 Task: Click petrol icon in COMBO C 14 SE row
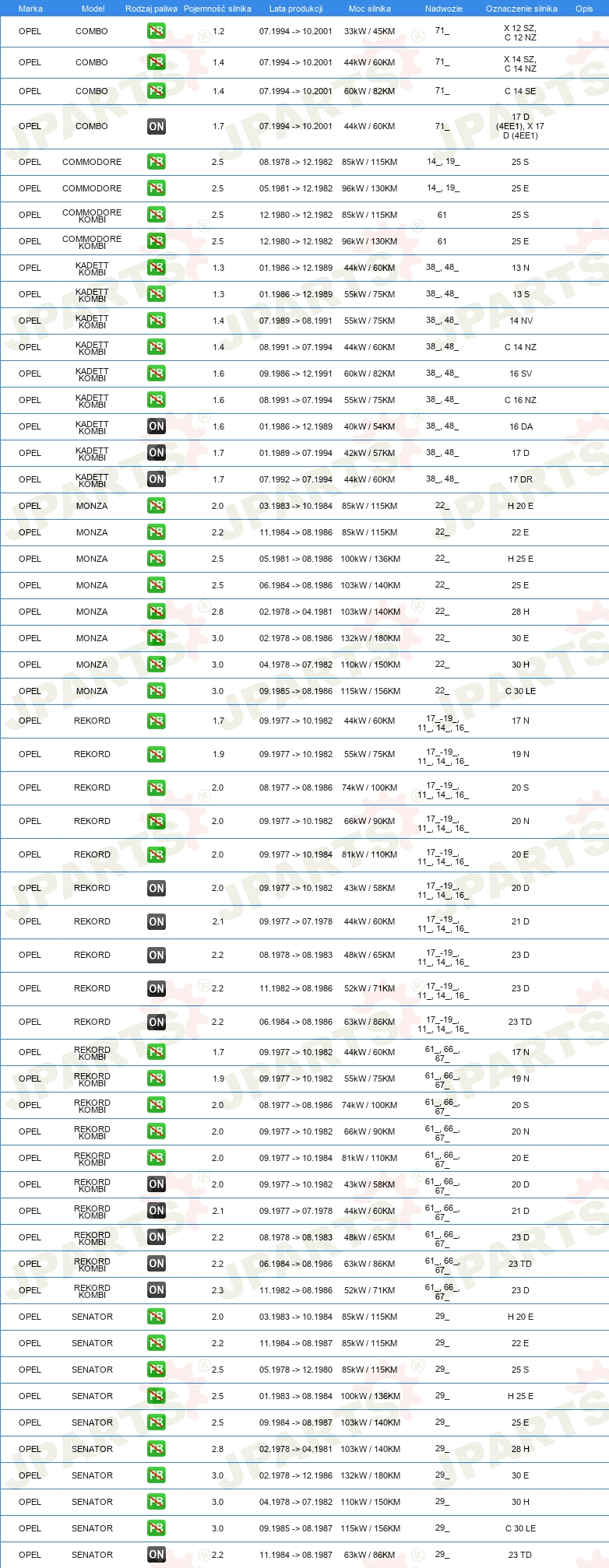[157, 91]
